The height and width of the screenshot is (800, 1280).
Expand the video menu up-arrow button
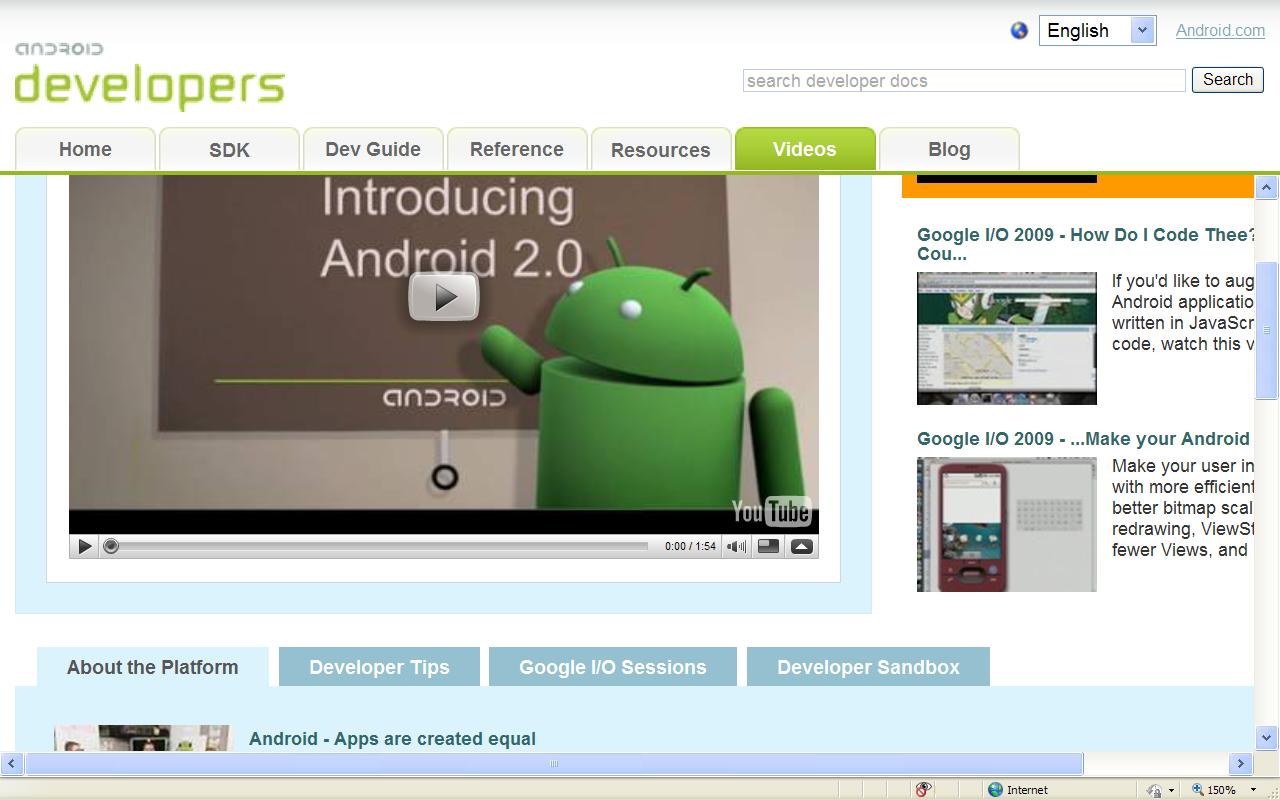pos(801,546)
